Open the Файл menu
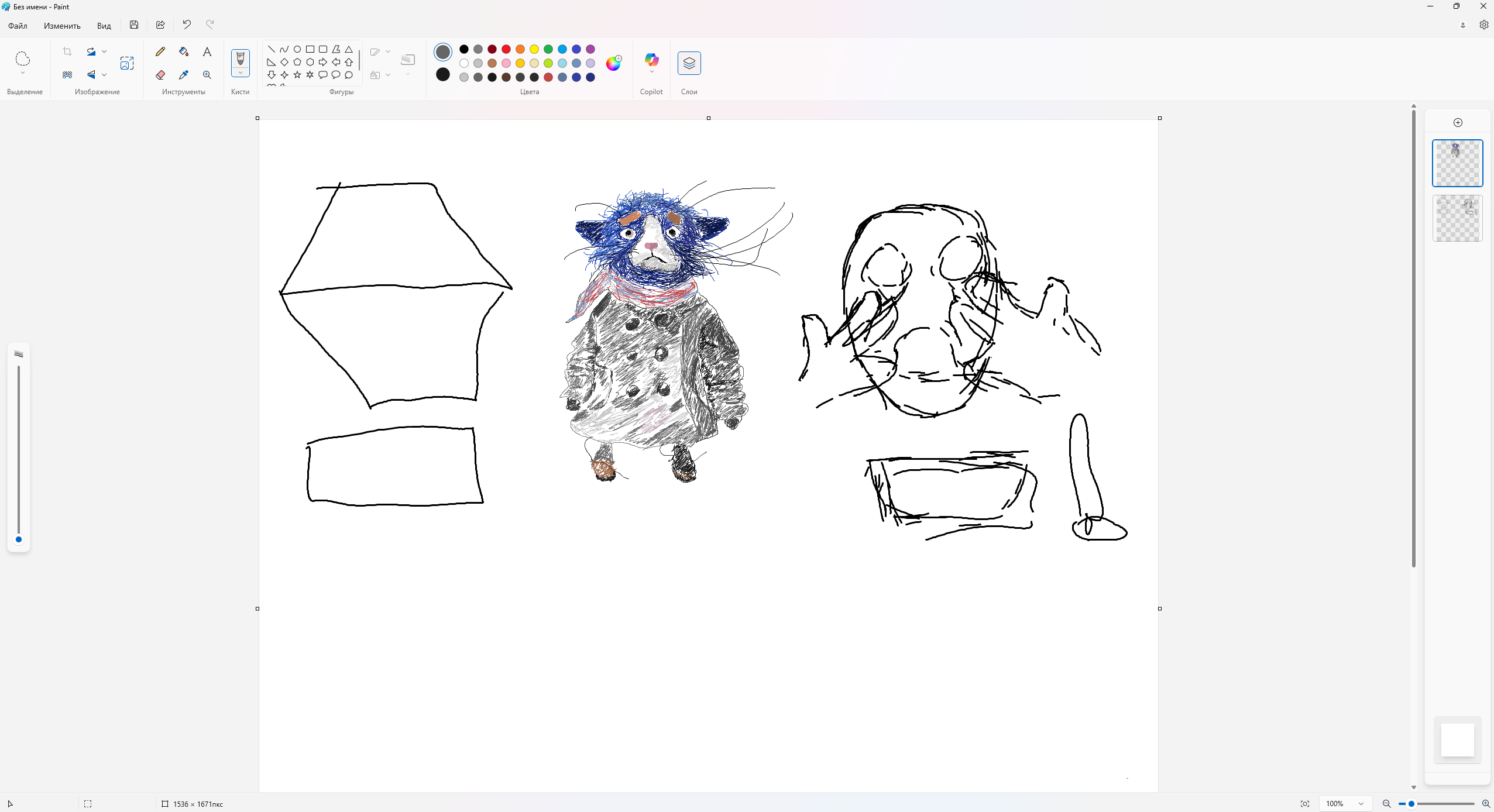The height and width of the screenshot is (812, 1494). 18,26
